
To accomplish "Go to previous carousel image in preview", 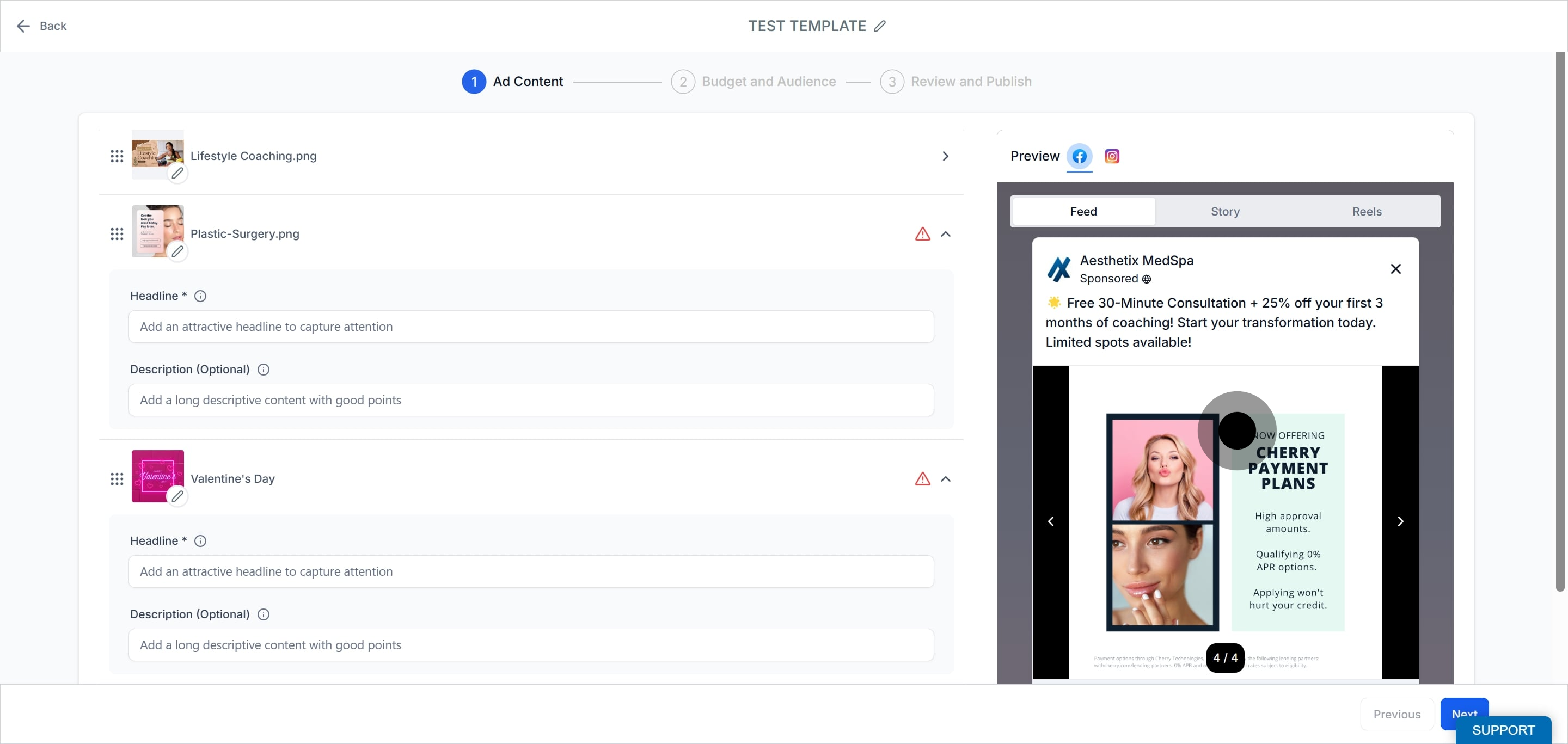I will (x=1051, y=521).
